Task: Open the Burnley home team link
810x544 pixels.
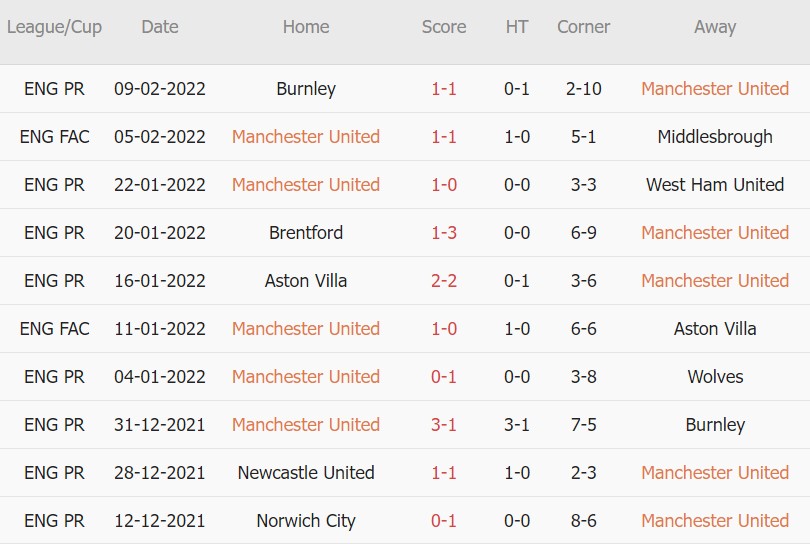Action: (x=306, y=89)
